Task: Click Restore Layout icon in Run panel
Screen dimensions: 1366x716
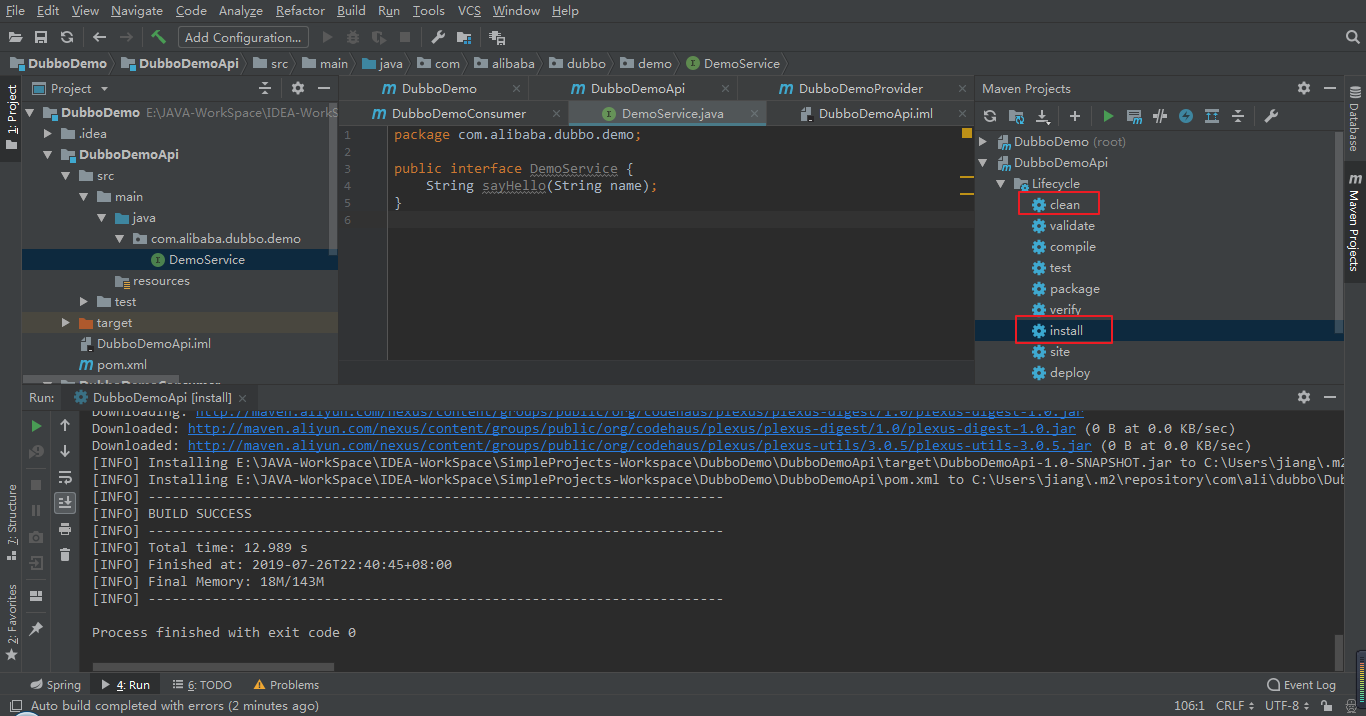Action: [37, 596]
